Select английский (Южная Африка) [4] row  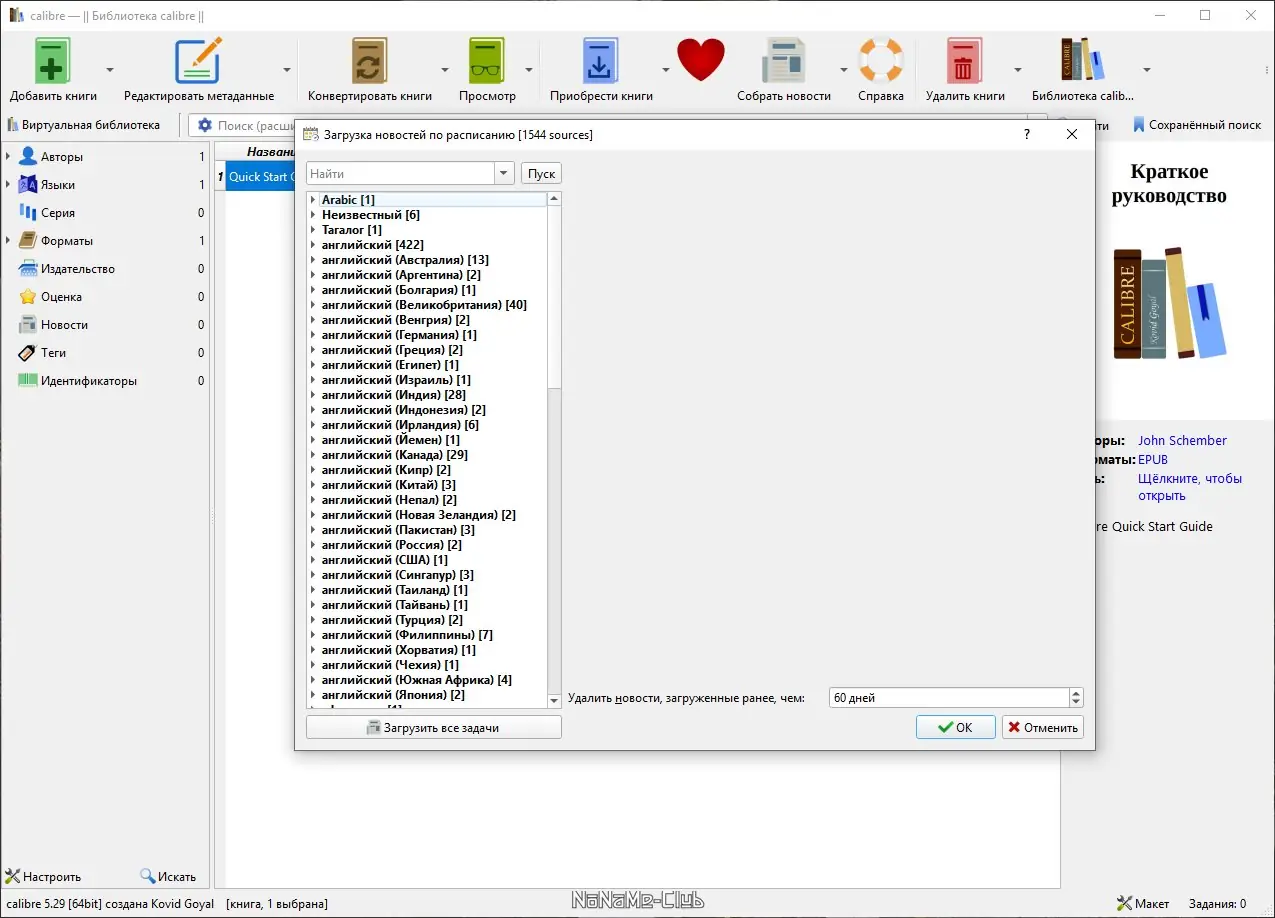tap(417, 680)
